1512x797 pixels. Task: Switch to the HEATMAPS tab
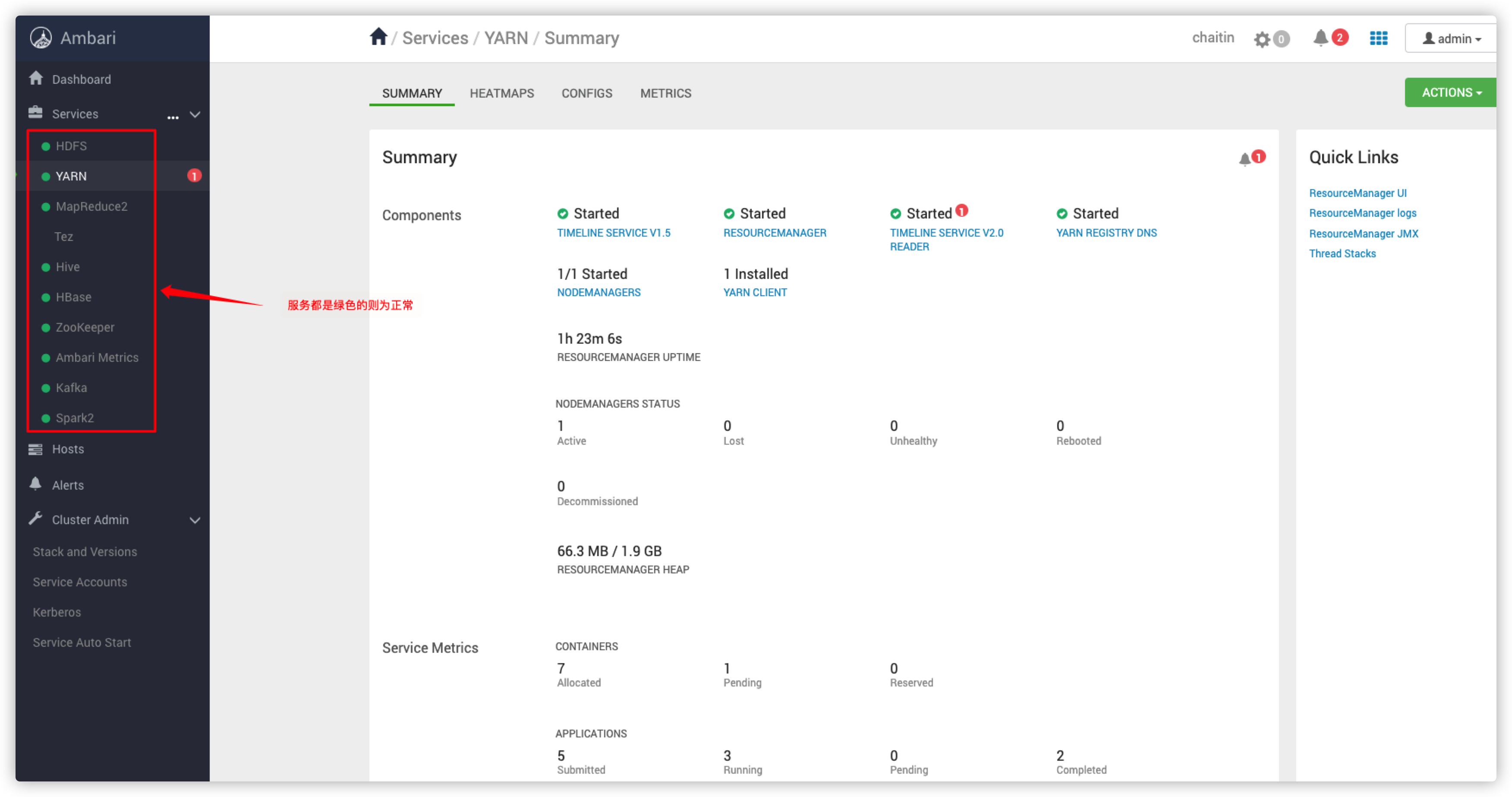pos(502,93)
